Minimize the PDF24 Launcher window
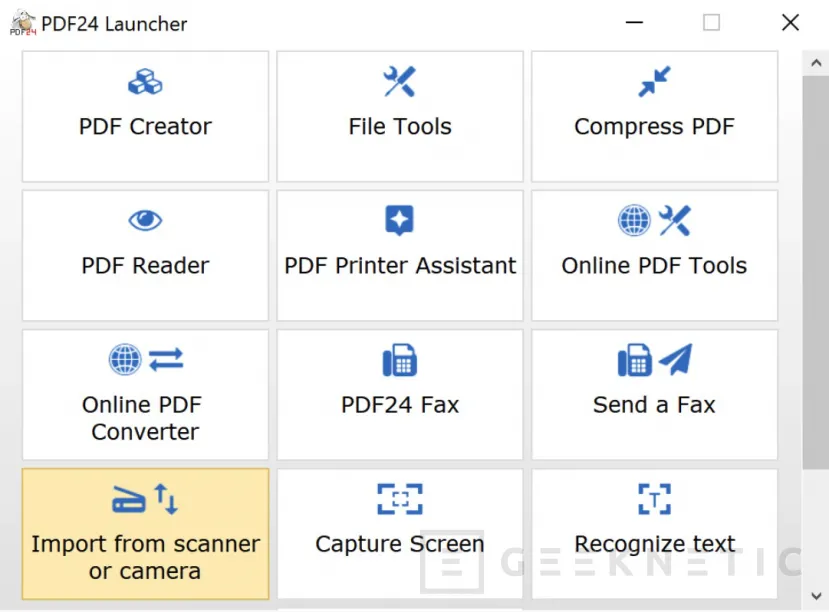Viewport: 829px width, 612px height. [634, 23]
